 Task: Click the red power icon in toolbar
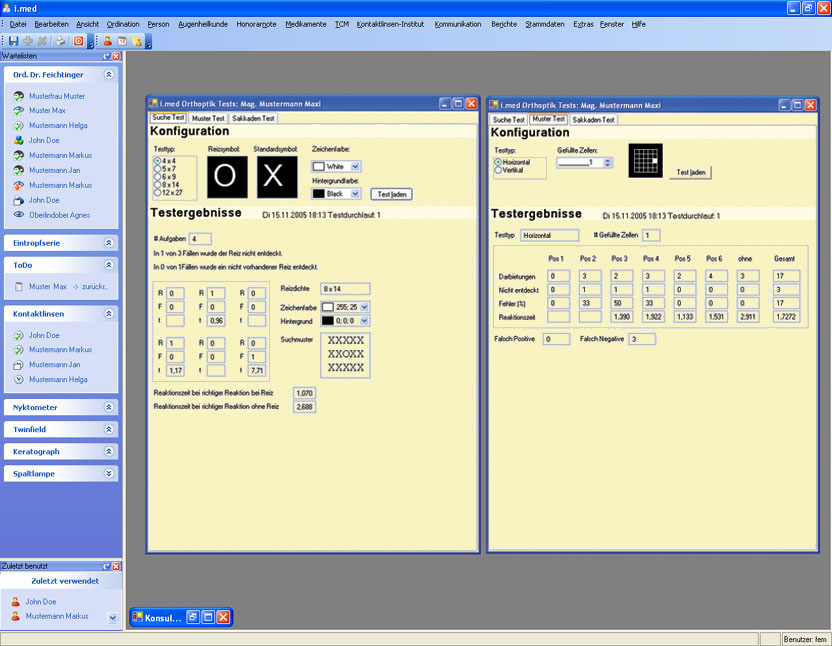(x=79, y=41)
